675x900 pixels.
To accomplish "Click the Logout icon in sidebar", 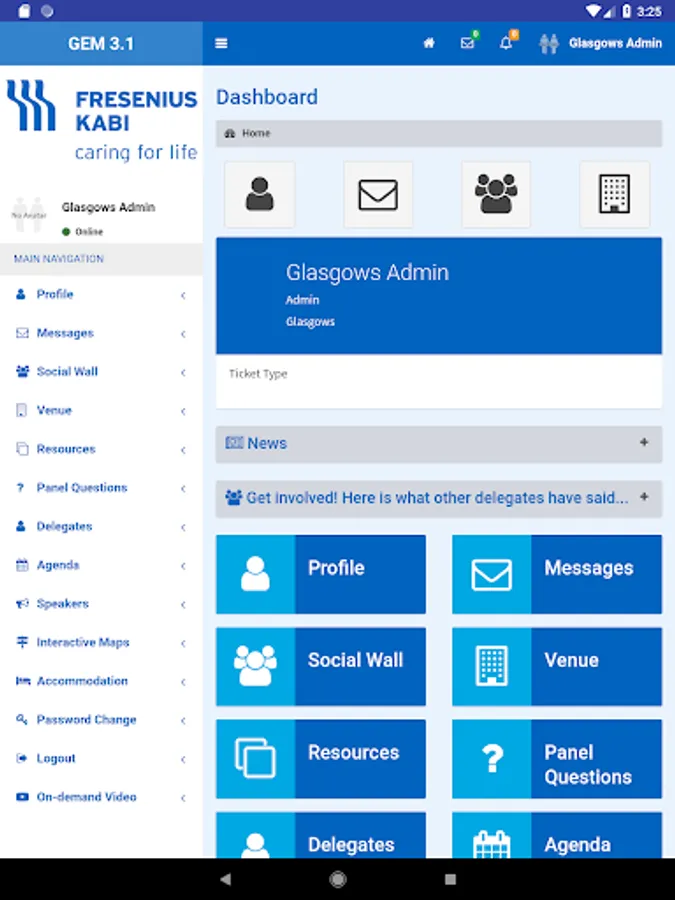I will click(x=22, y=758).
